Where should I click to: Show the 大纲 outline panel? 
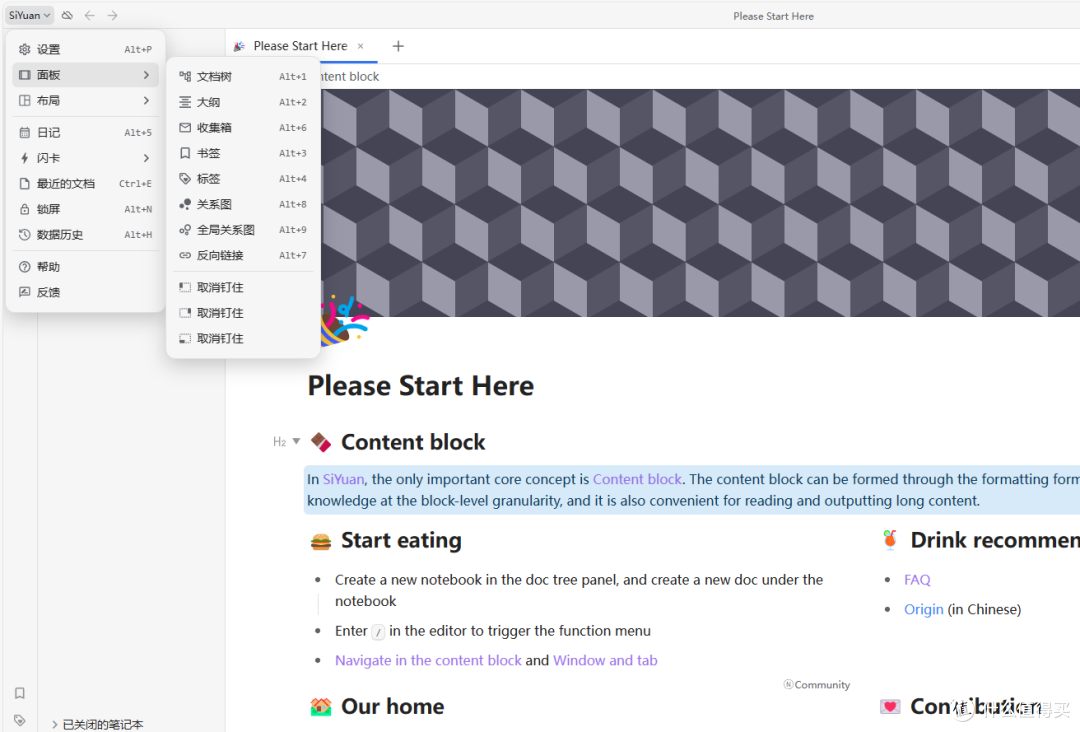[x=243, y=102]
